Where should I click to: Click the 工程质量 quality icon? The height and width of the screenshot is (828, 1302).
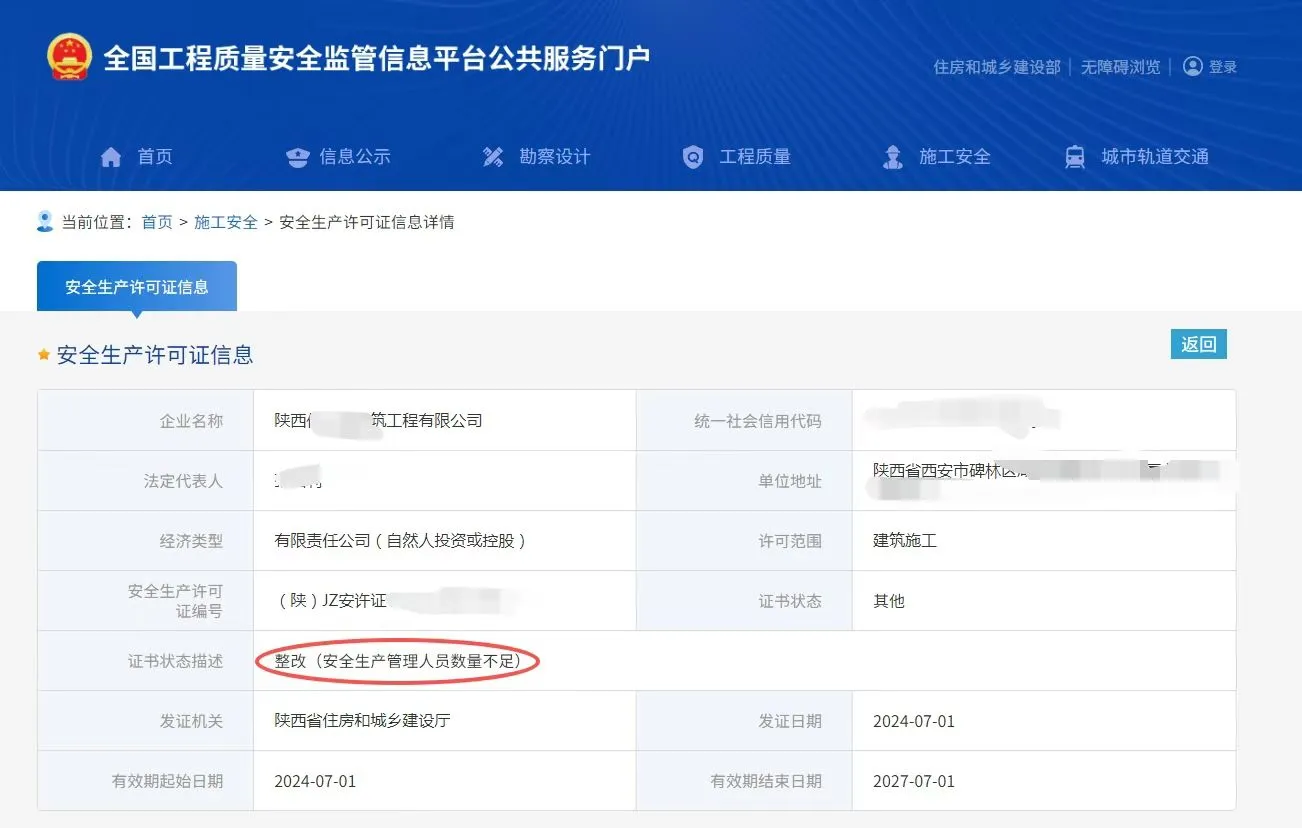[692, 156]
